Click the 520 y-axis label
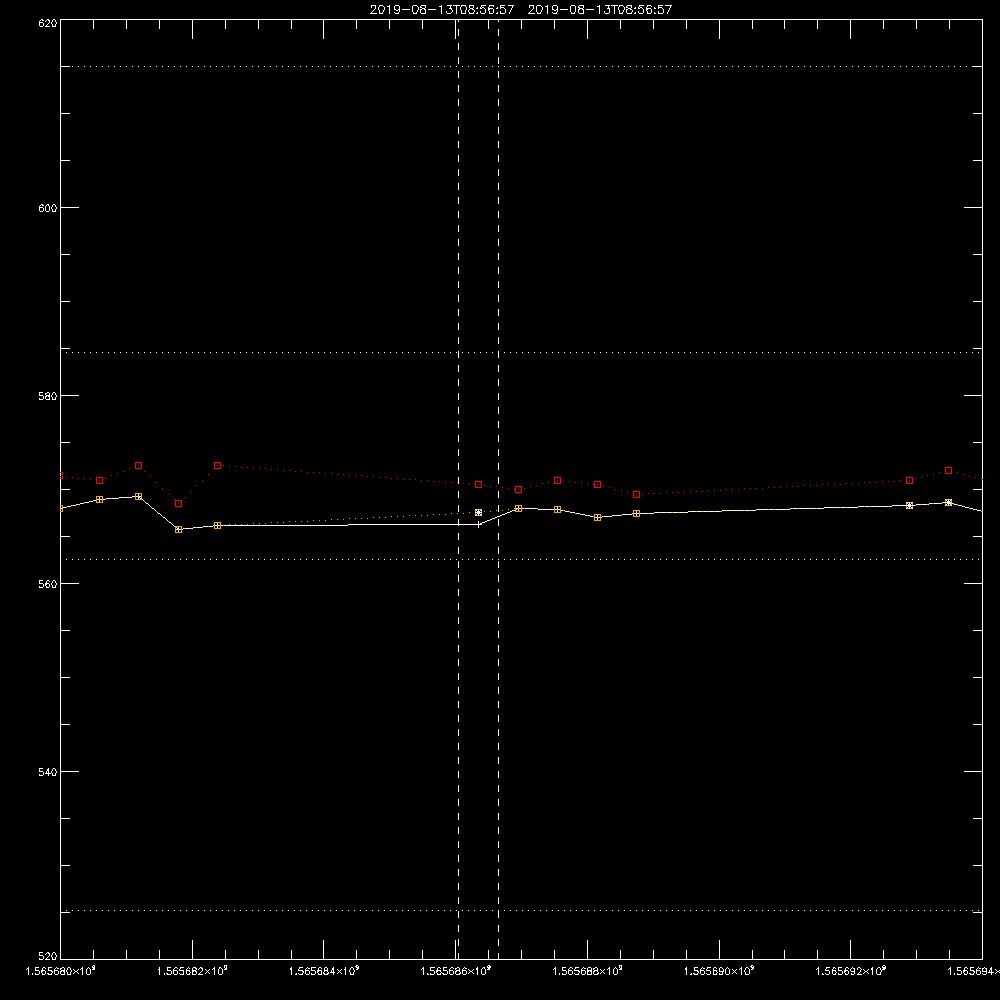The height and width of the screenshot is (1000, 1000). tap(48, 956)
